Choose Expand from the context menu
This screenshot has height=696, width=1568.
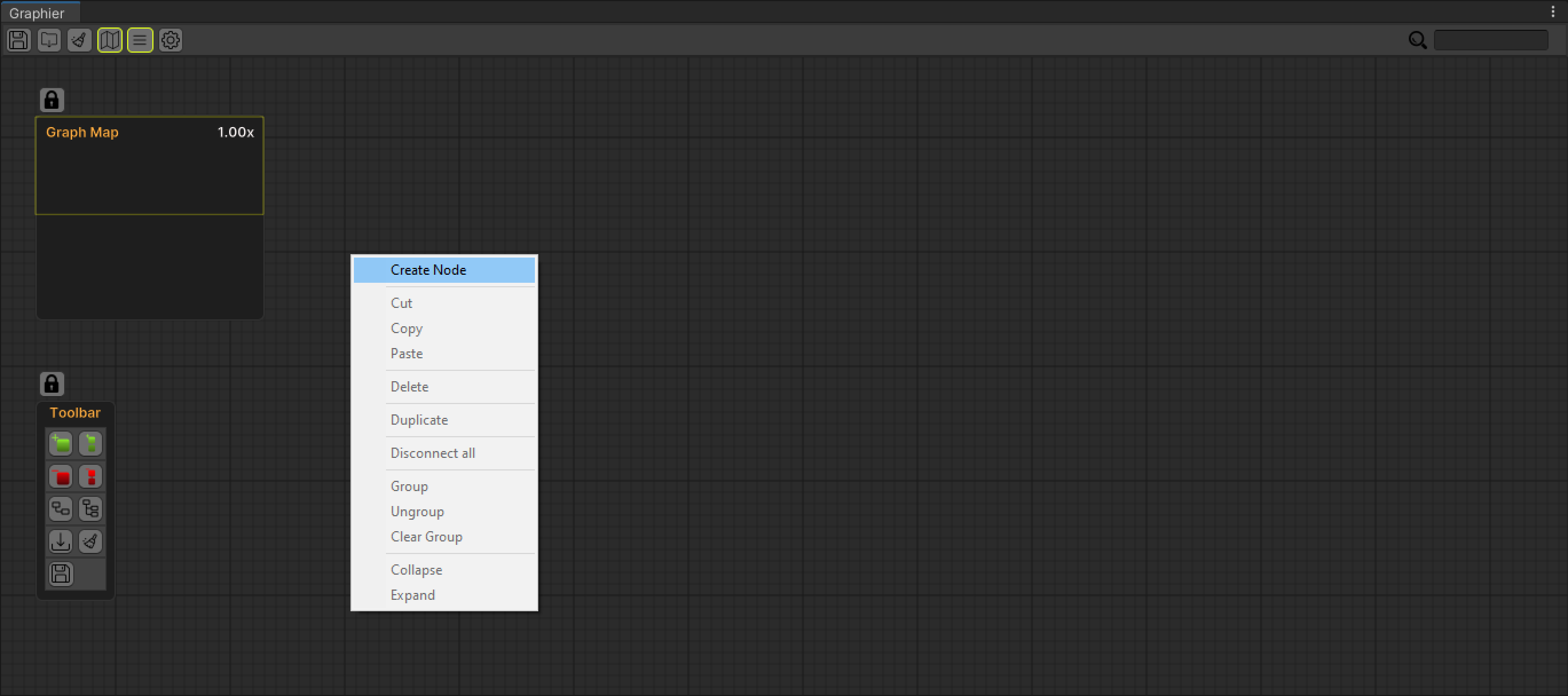pyautogui.click(x=413, y=594)
